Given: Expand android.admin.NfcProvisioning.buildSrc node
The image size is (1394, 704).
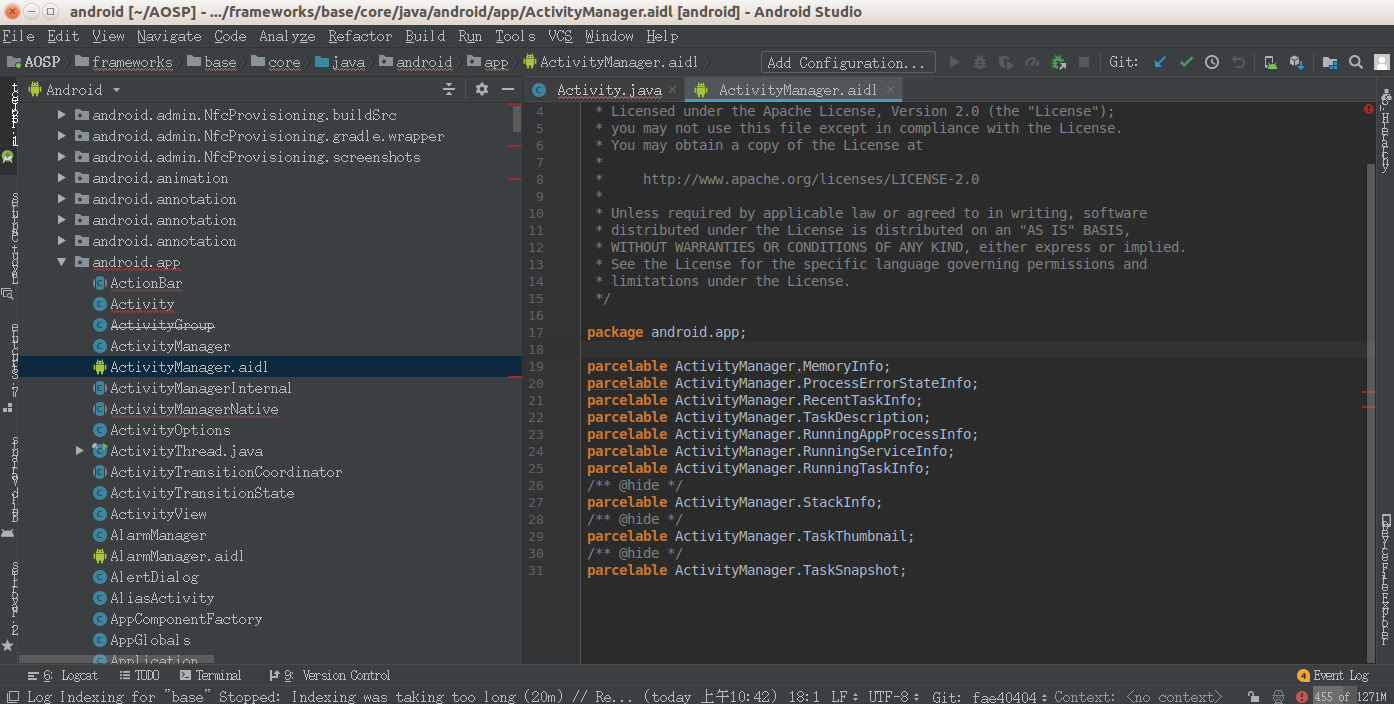Looking at the screenshot, I should [x=62, y=115].
